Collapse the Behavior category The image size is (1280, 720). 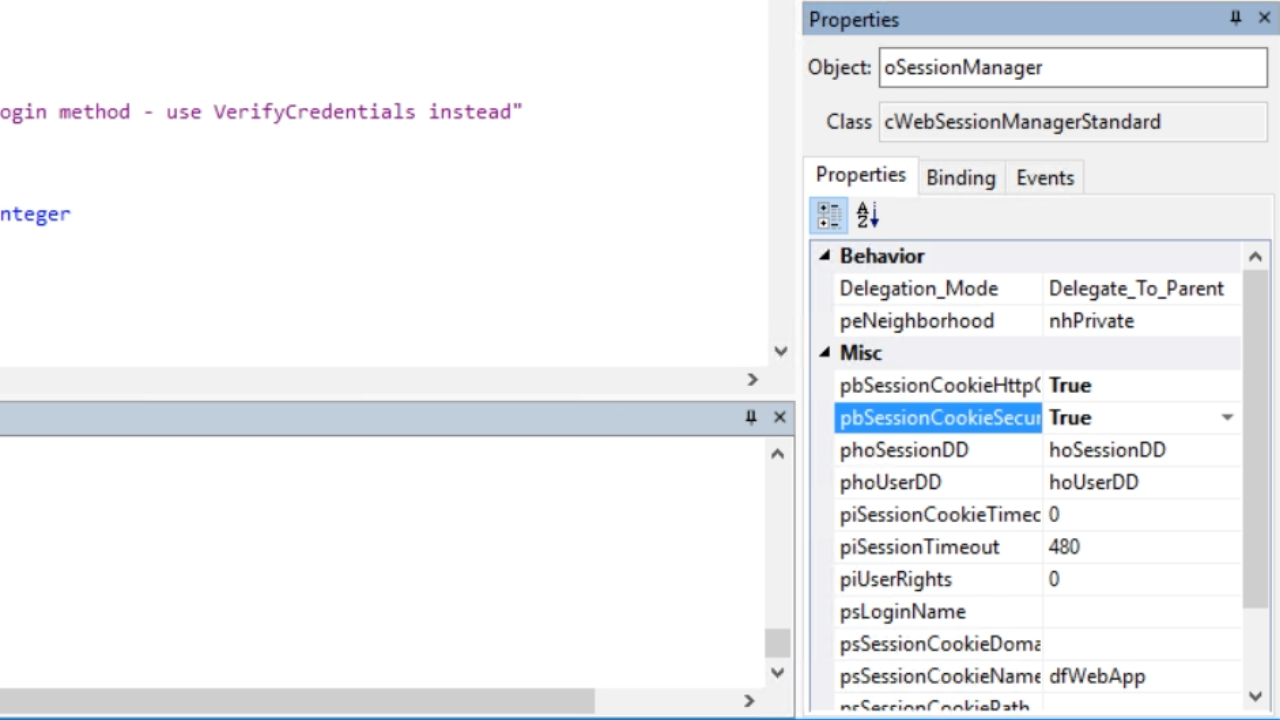tap(825, 256)
